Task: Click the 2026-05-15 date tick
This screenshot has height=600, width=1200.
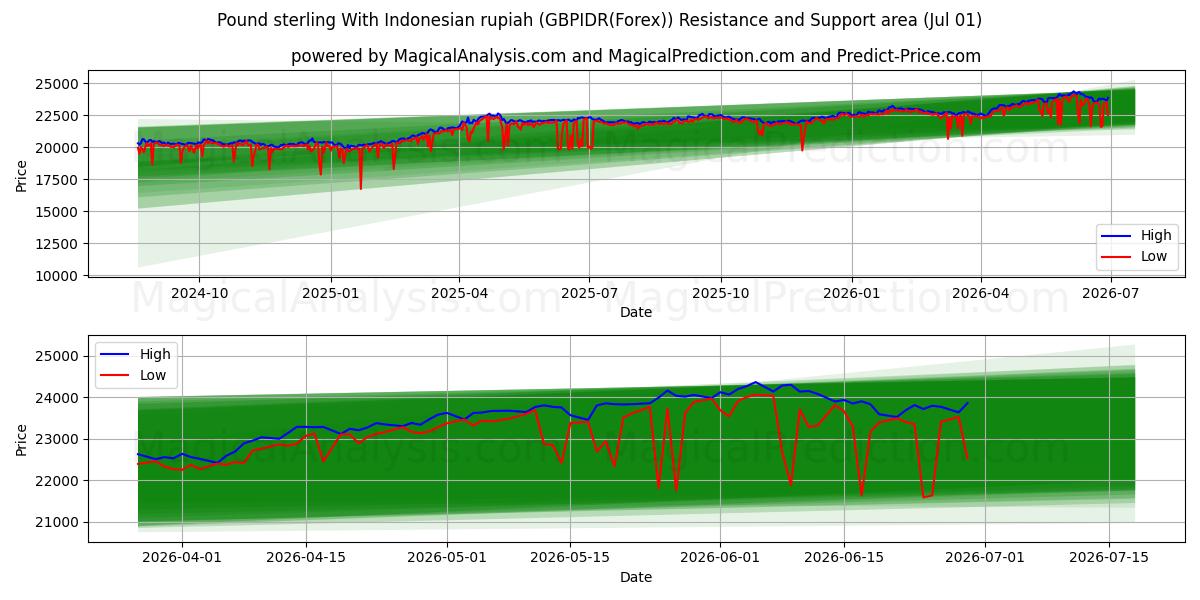Action: [569, 557]
